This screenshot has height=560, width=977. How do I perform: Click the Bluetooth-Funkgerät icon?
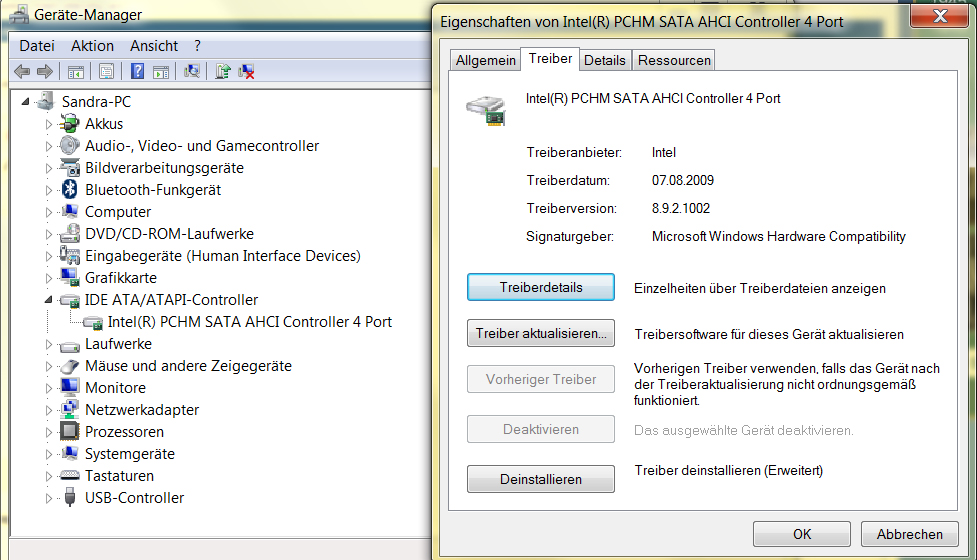click(x=69, y=190)
